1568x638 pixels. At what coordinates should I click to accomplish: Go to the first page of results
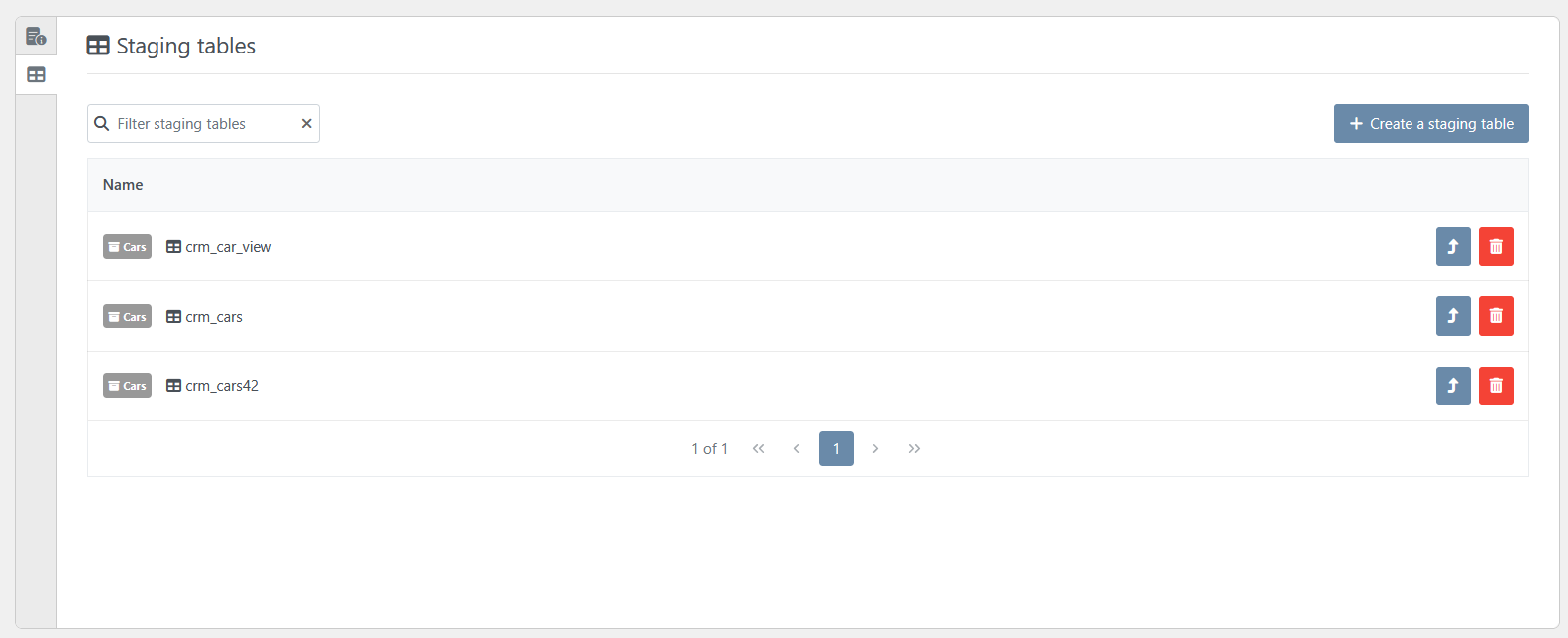pos(759,449)
